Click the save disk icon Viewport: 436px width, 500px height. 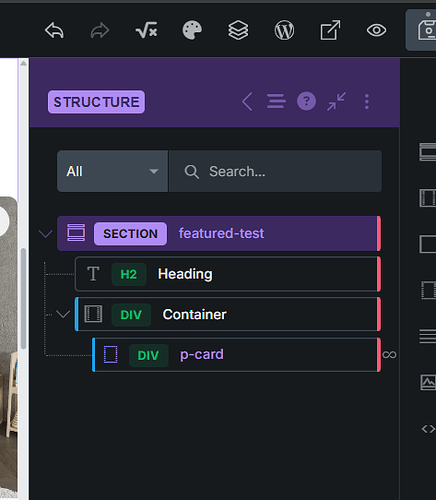(x=425, y=30)
